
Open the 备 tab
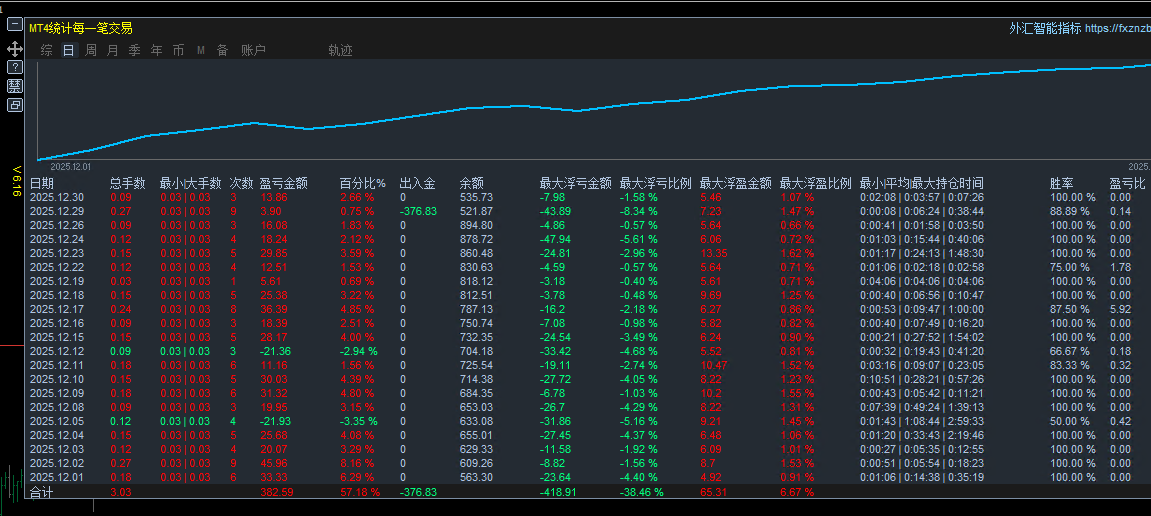pos(222,51)
